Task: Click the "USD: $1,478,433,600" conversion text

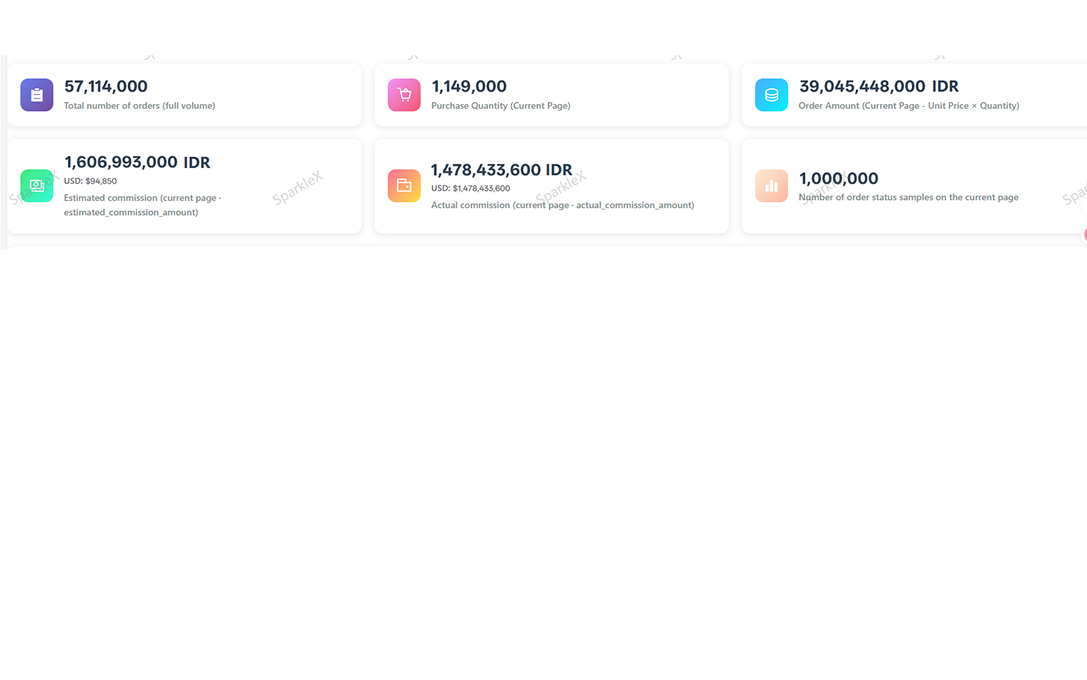Action: (x=470, y=189)
